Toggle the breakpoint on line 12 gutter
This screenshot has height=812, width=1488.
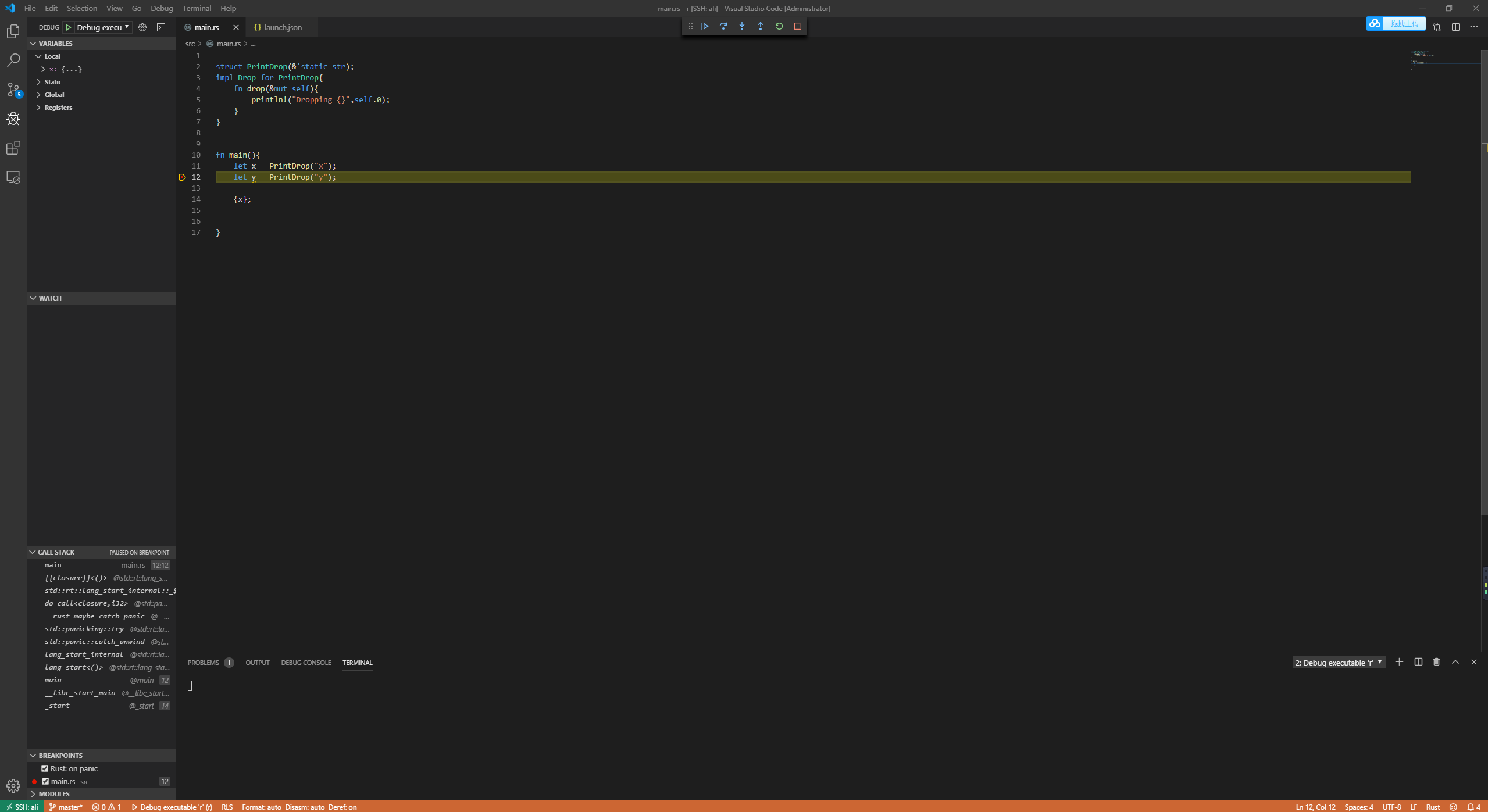pos(182,177)
